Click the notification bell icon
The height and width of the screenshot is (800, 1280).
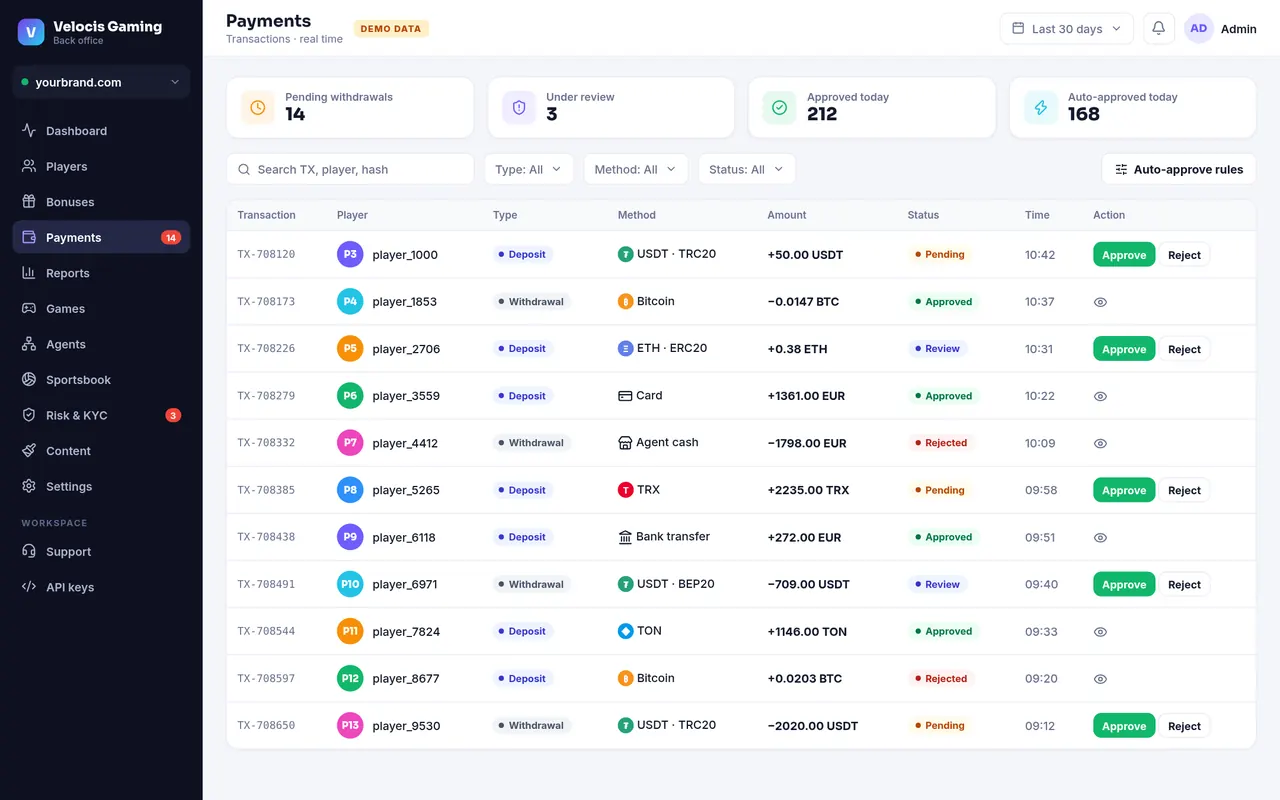pos(1159,29)
